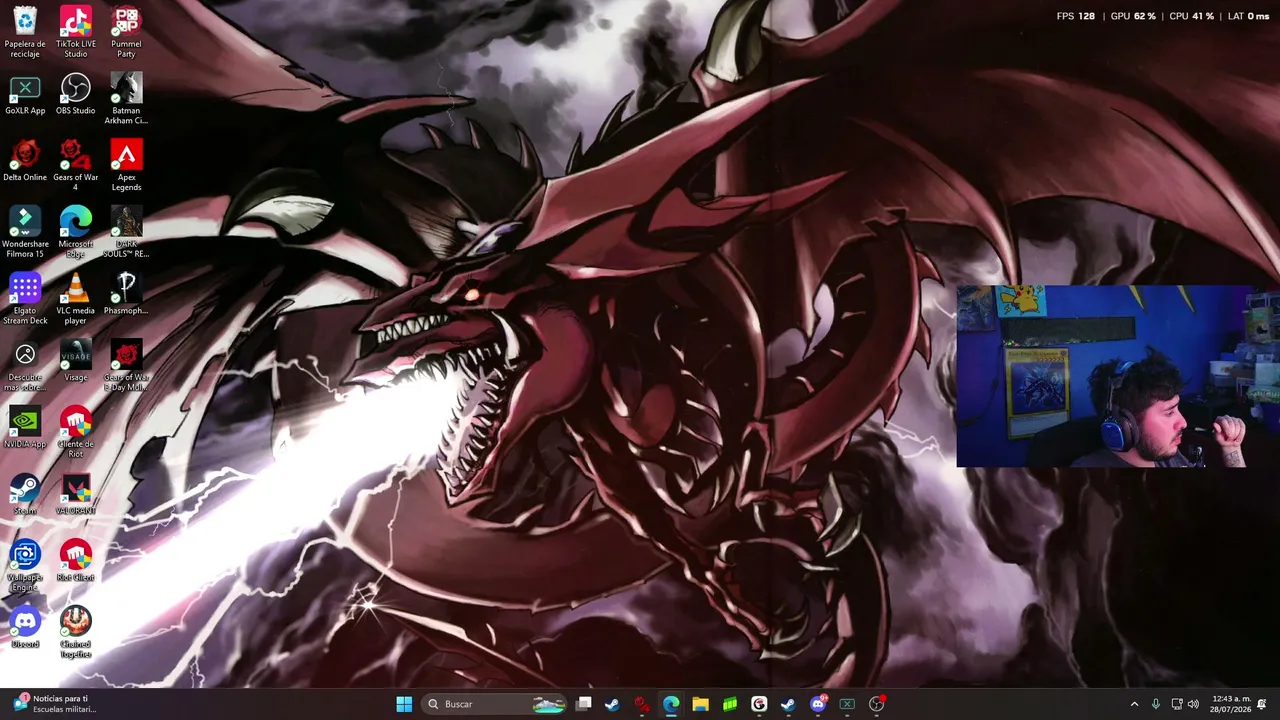The width and height of the screenshot is (1280, 720).
Task: Select the Microsoft Edge desktop shortcut
Action: [x=76, y=233]
